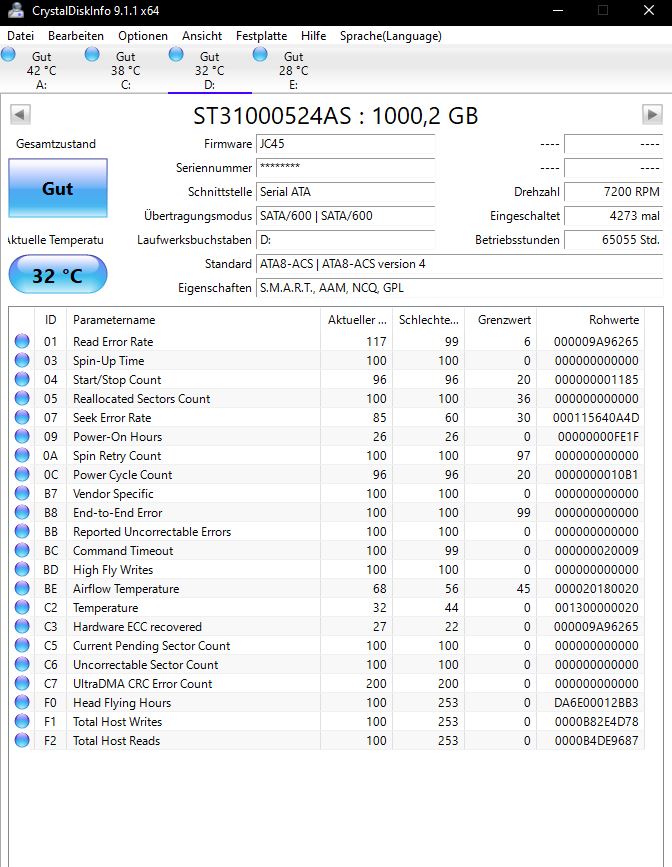This screenshot has height=867, width=672.
Task: Click the Grenzwert column header
Action: click(500, 320)
